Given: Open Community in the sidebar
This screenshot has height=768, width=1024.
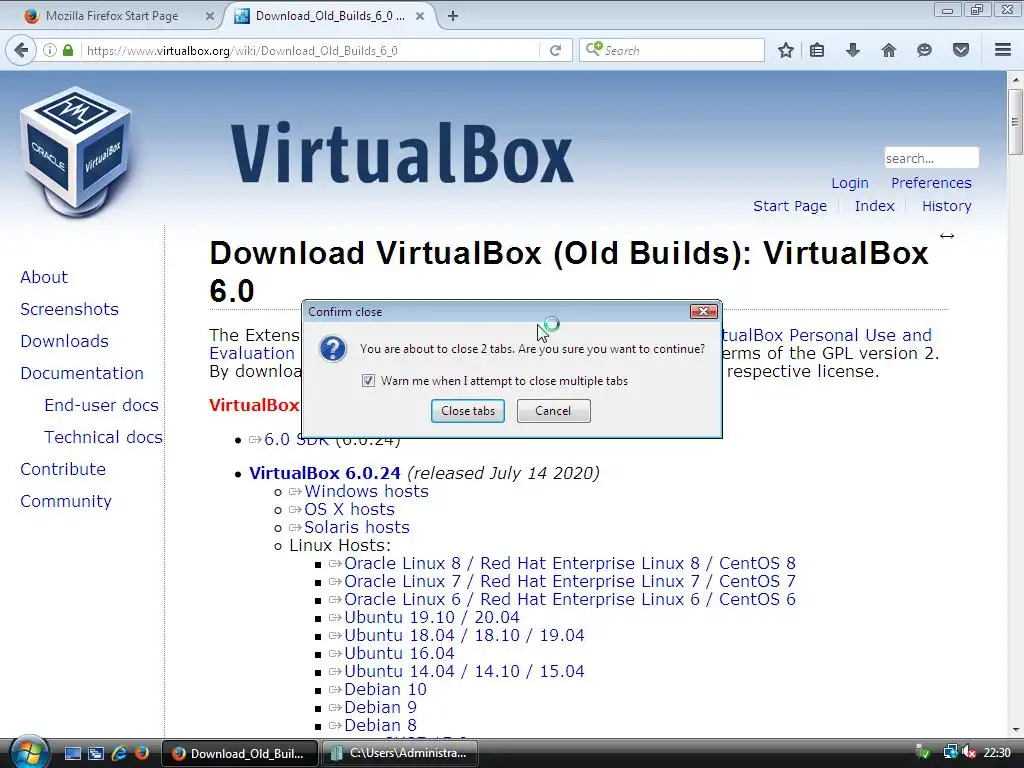Looking at the screenshot, I should (66, 501).
